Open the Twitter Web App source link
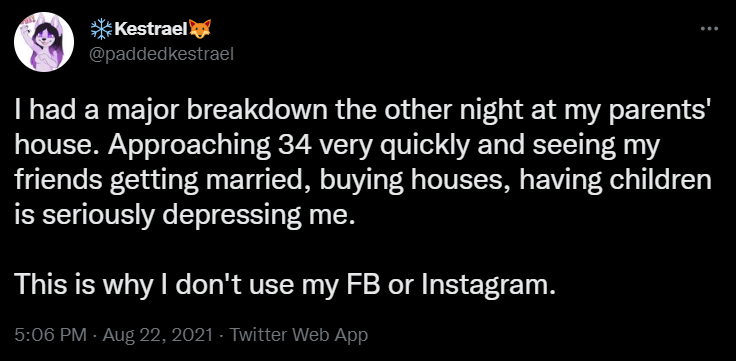 (298, 335)
